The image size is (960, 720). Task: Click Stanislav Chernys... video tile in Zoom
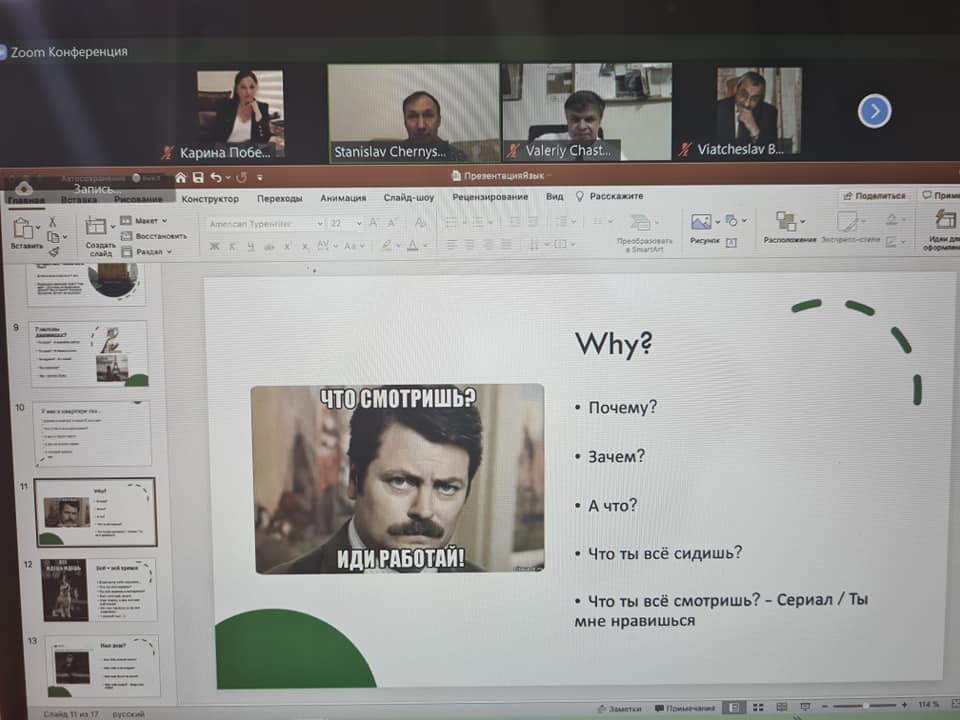[x=413, y=113]
